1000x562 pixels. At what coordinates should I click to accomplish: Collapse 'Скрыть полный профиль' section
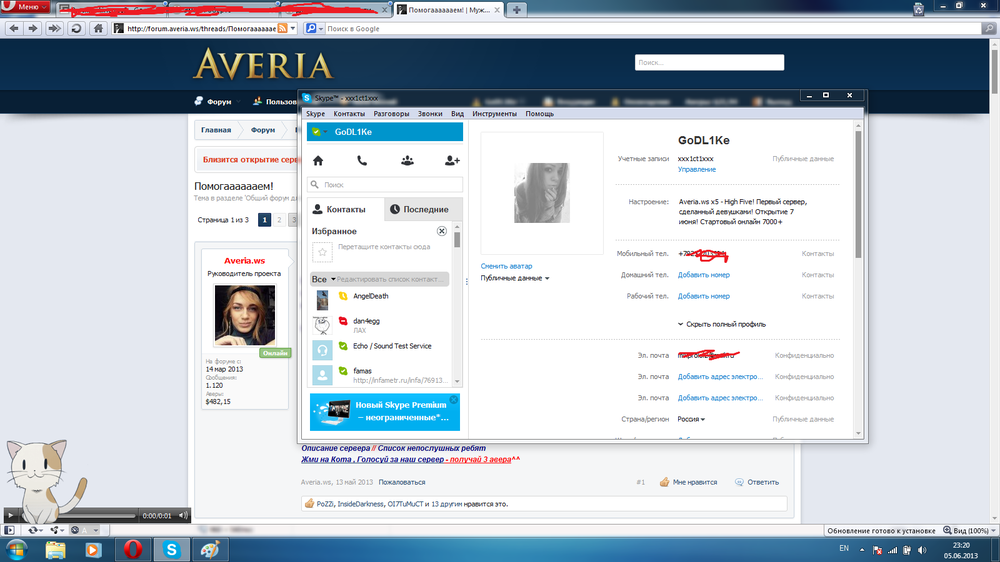(721, 324)
